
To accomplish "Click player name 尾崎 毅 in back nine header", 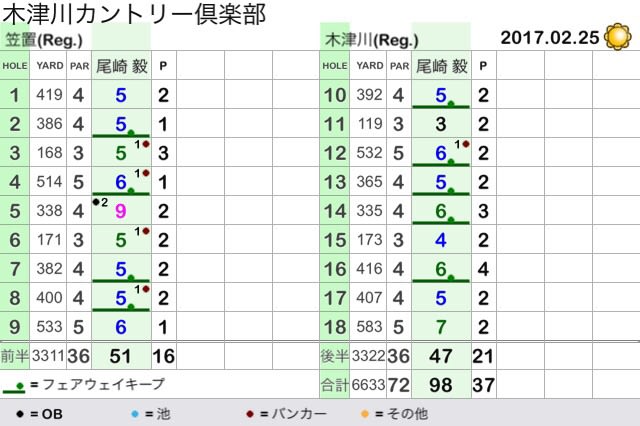I will pyautogui.click(x=442, y=66).
